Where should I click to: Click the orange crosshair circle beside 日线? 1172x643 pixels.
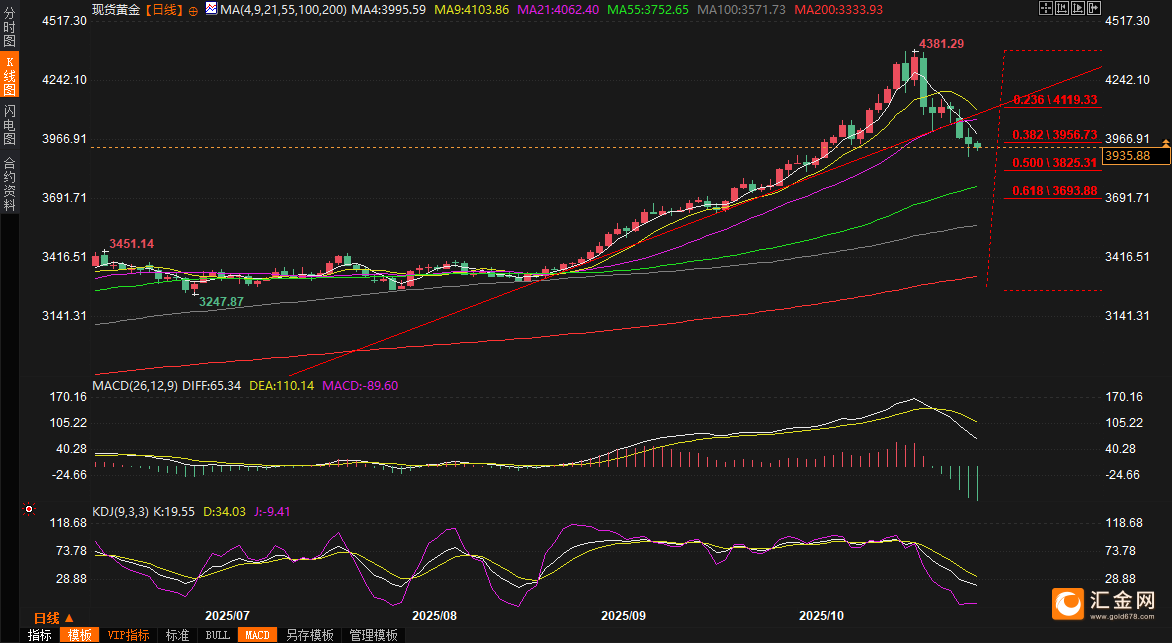point(193,10)
